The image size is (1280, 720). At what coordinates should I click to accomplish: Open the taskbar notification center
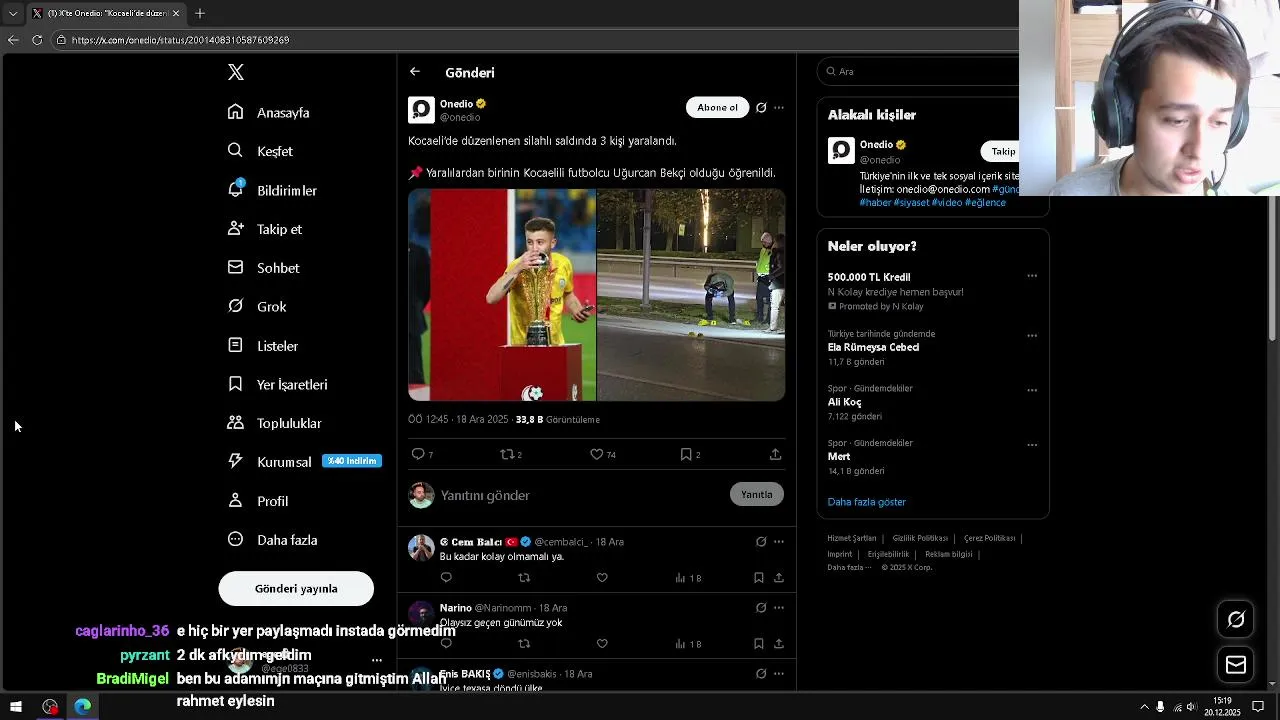[1258, 707]
